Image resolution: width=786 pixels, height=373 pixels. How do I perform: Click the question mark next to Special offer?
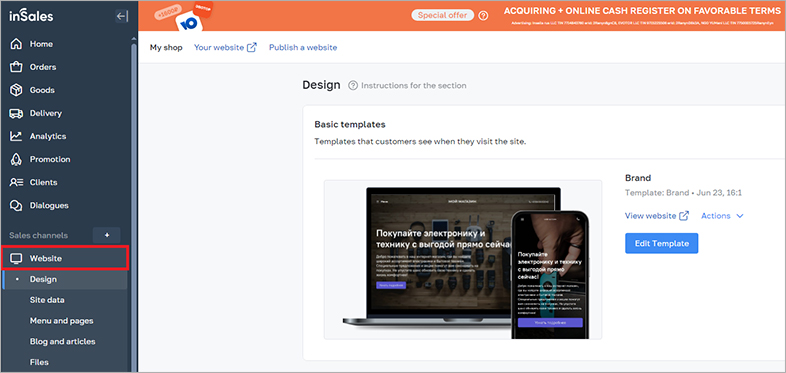(x=483, y=16)
